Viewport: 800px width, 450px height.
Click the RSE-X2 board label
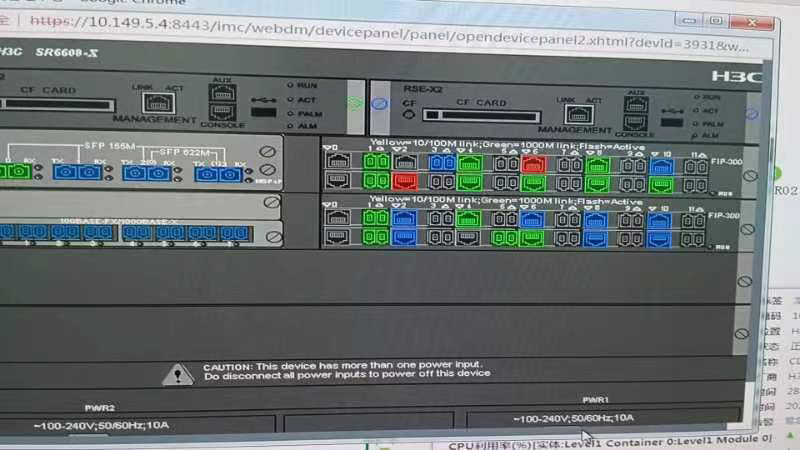click(423, 89)
